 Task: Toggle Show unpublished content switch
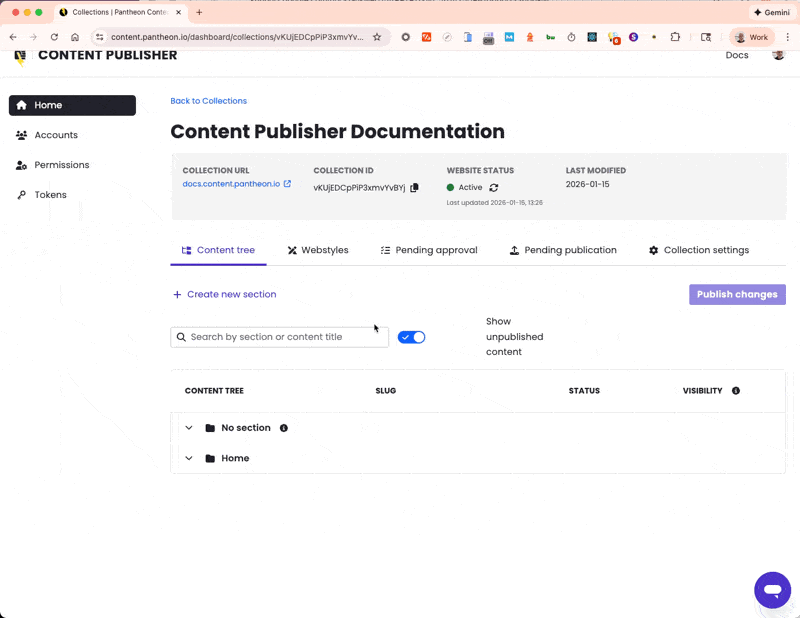(x=412, y=337)
